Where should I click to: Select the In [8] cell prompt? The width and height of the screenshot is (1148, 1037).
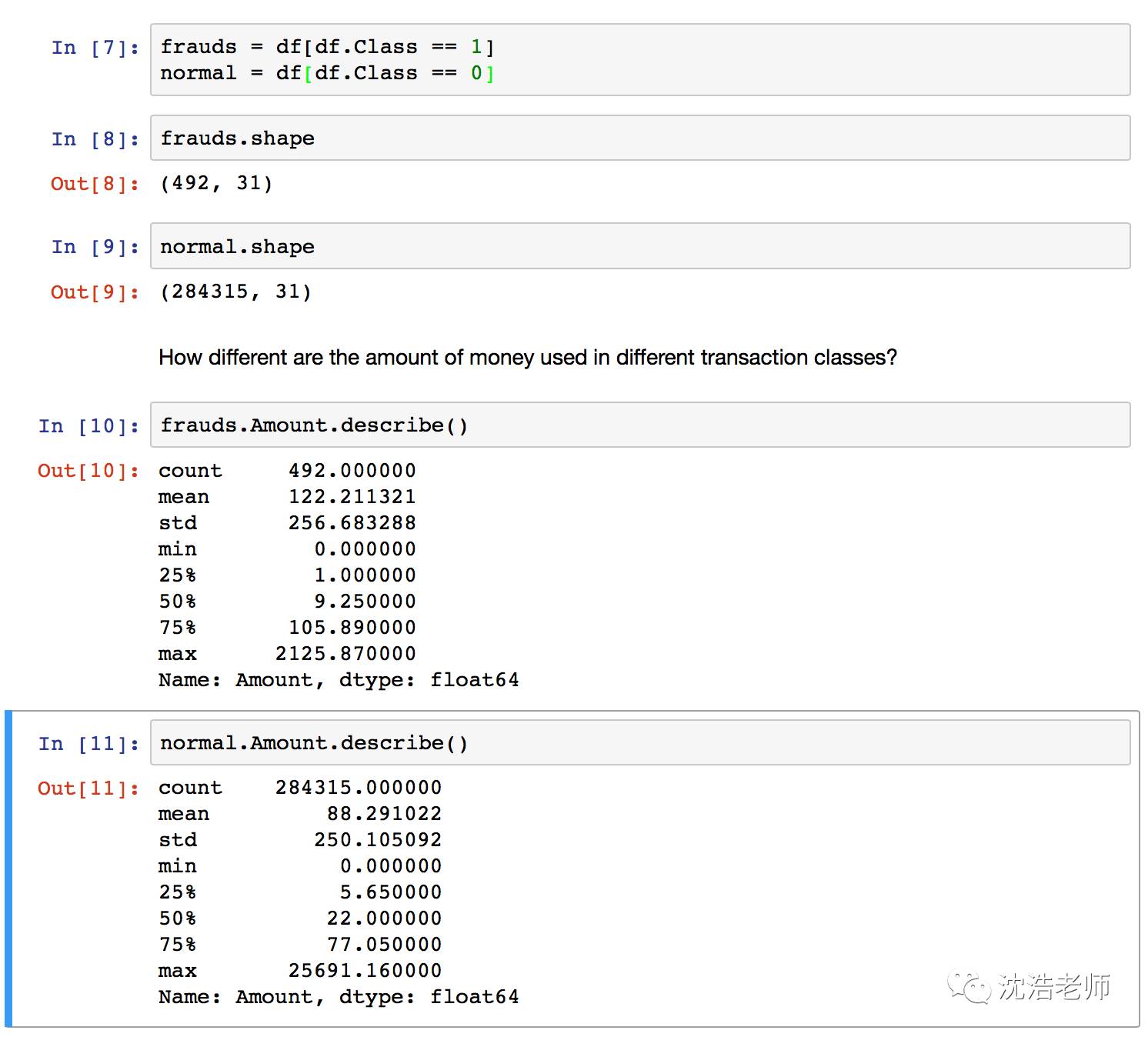95,139
